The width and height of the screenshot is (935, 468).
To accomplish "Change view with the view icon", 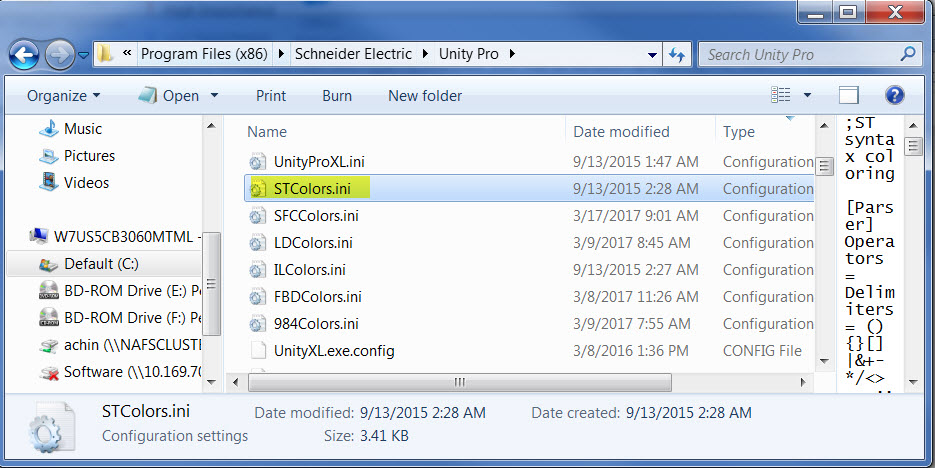I will coord(781,95).
